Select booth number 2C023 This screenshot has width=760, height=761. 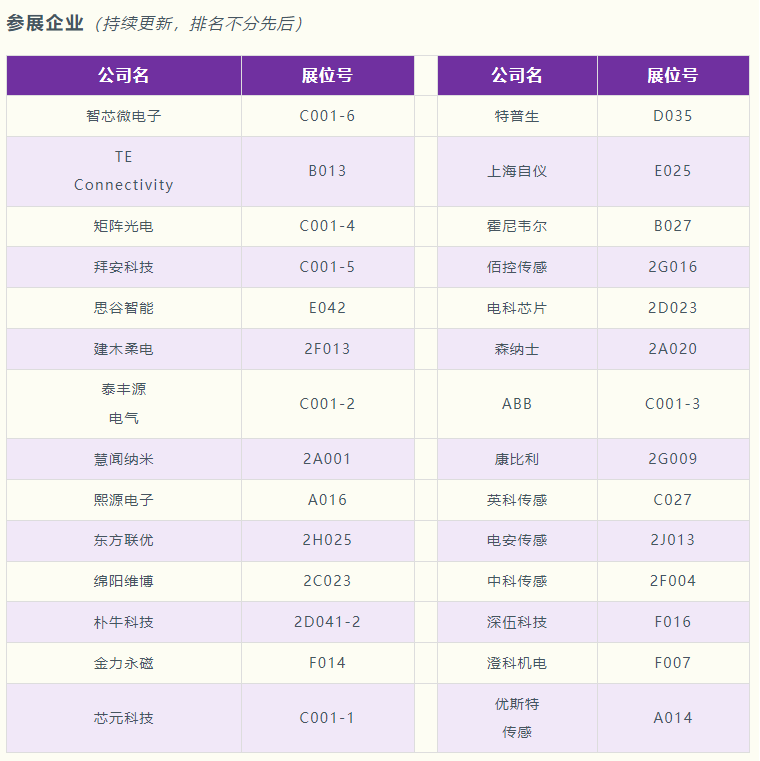(328, 581)
